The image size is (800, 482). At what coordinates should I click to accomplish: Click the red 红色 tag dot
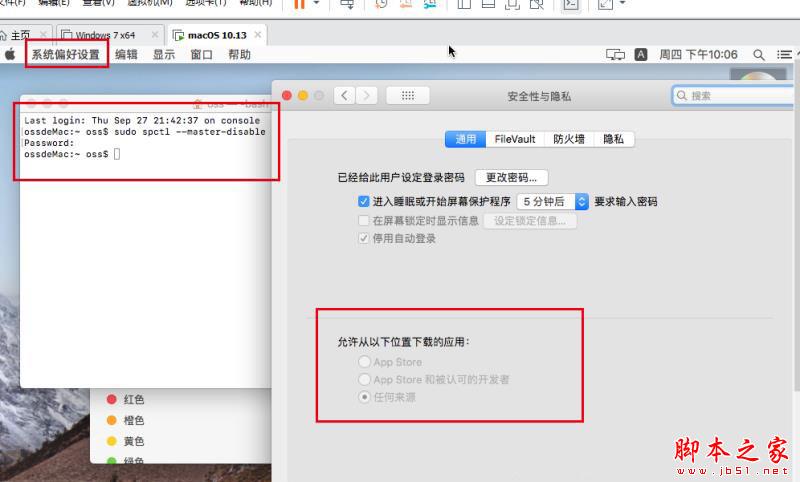(x=112, y=399)
